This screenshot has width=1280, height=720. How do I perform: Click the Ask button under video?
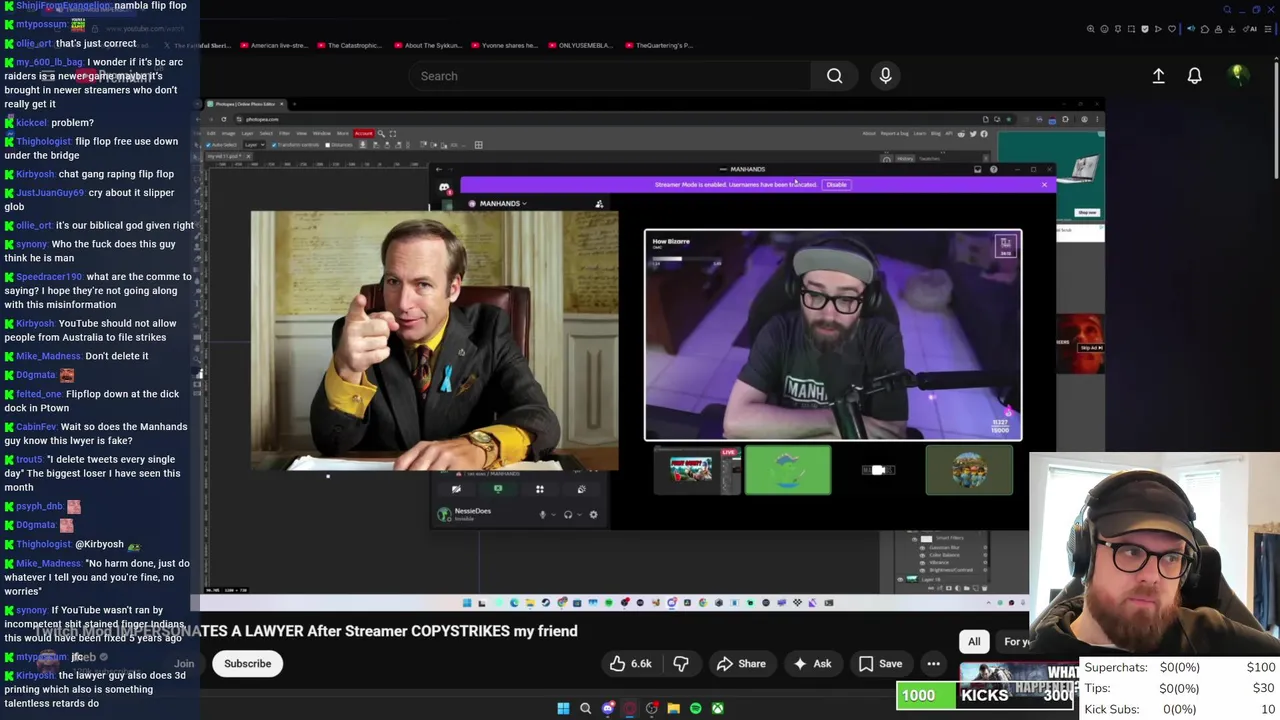[812, 664]
